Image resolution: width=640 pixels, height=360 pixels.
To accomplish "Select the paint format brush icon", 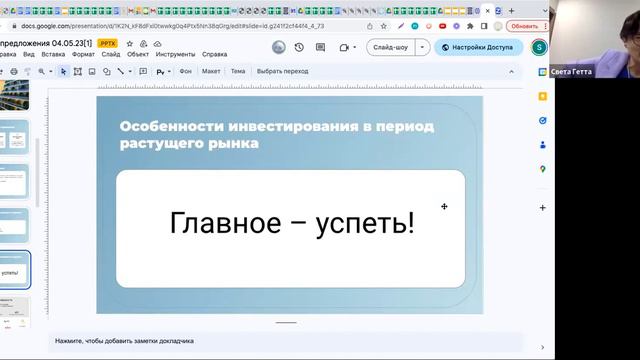I will [27, 71].
